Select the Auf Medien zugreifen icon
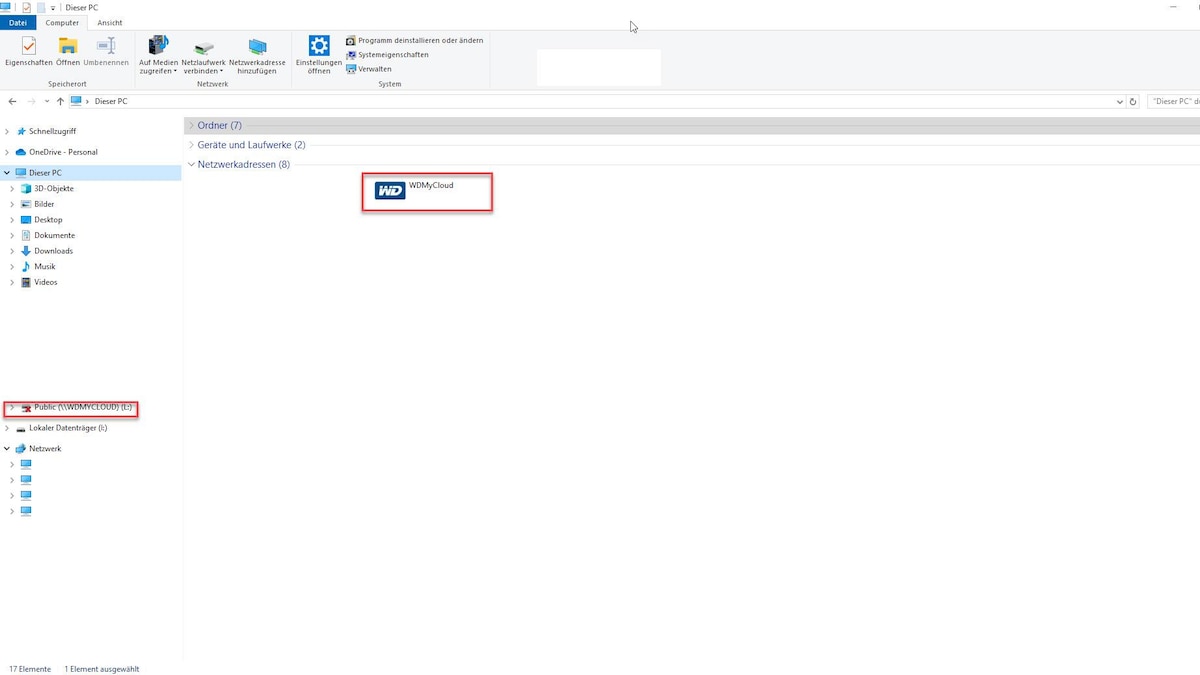The width and height of the screenshot is (1200, 675). coord(158,52)
